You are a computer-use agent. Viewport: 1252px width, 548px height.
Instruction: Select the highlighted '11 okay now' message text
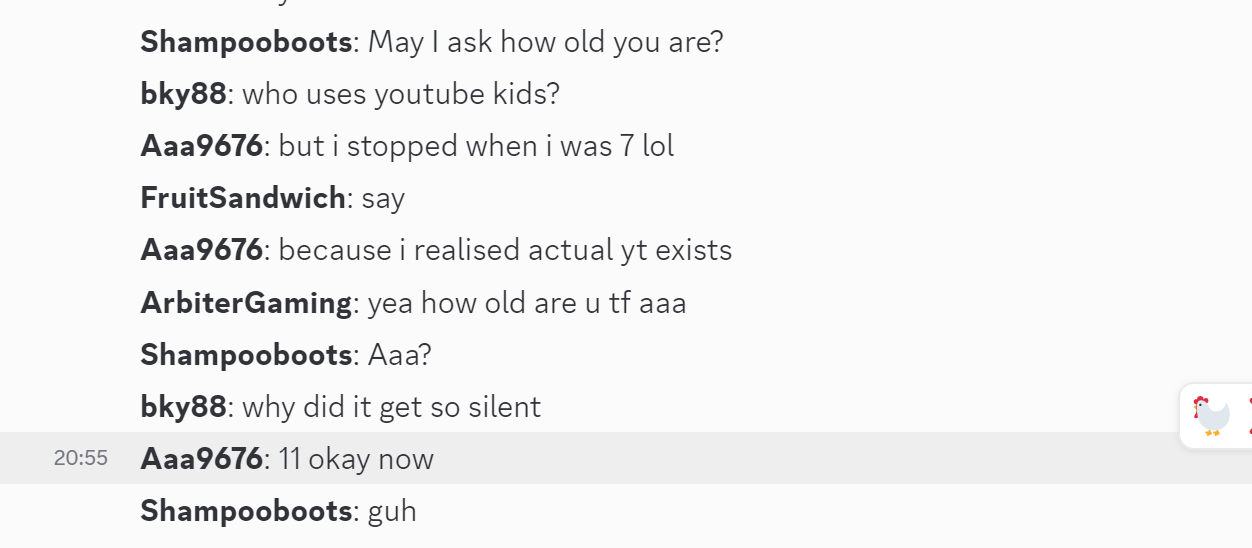point(356,458)
